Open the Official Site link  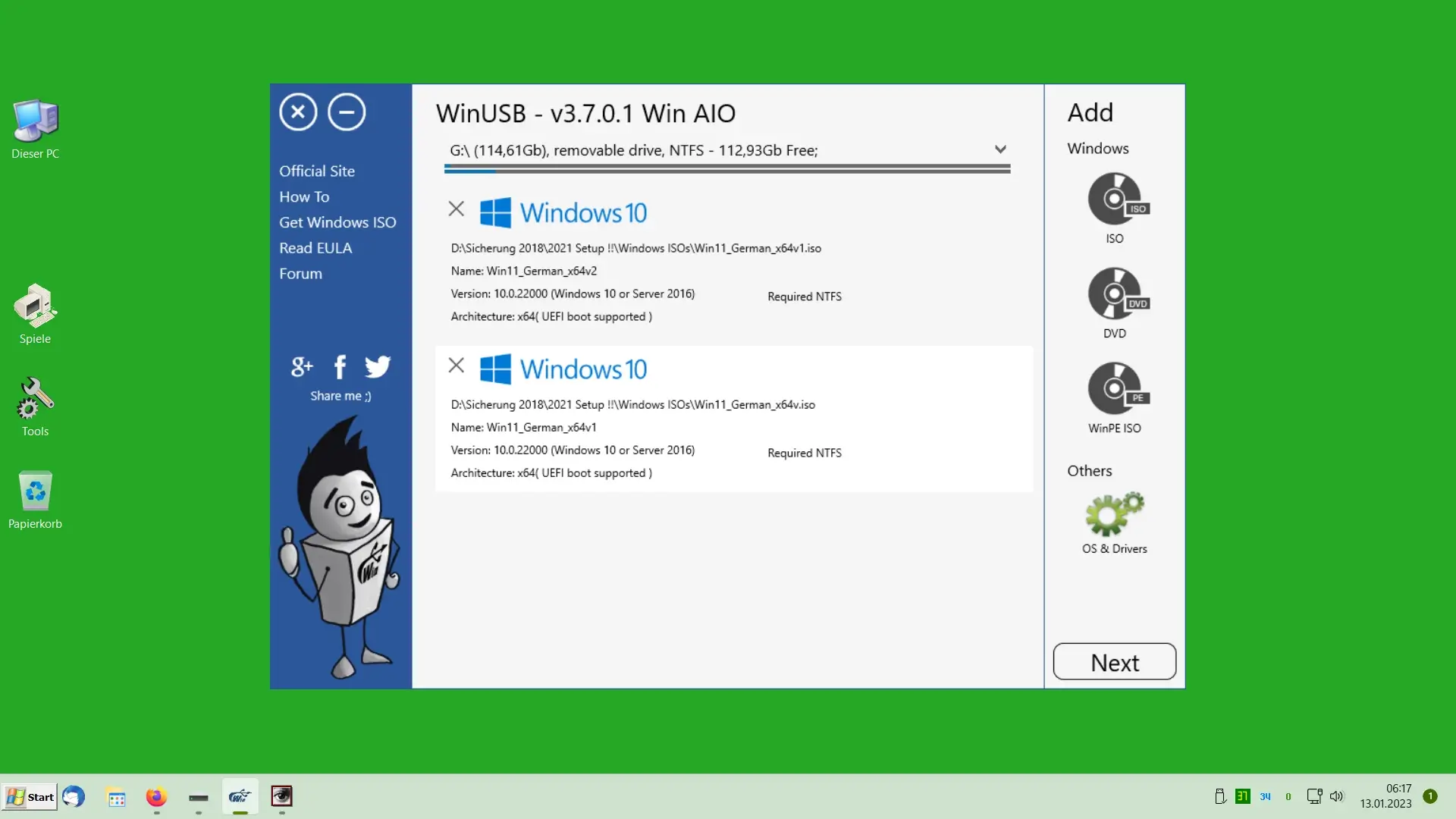point(317,171)
